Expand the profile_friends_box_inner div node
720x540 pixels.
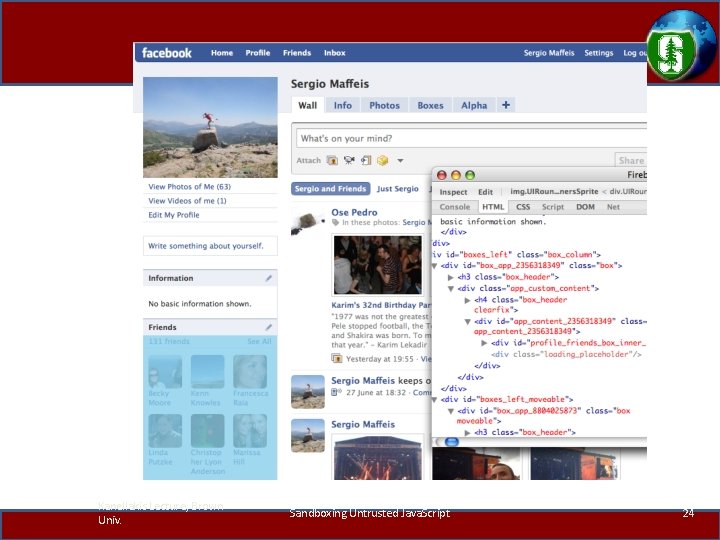click(484, 343)
